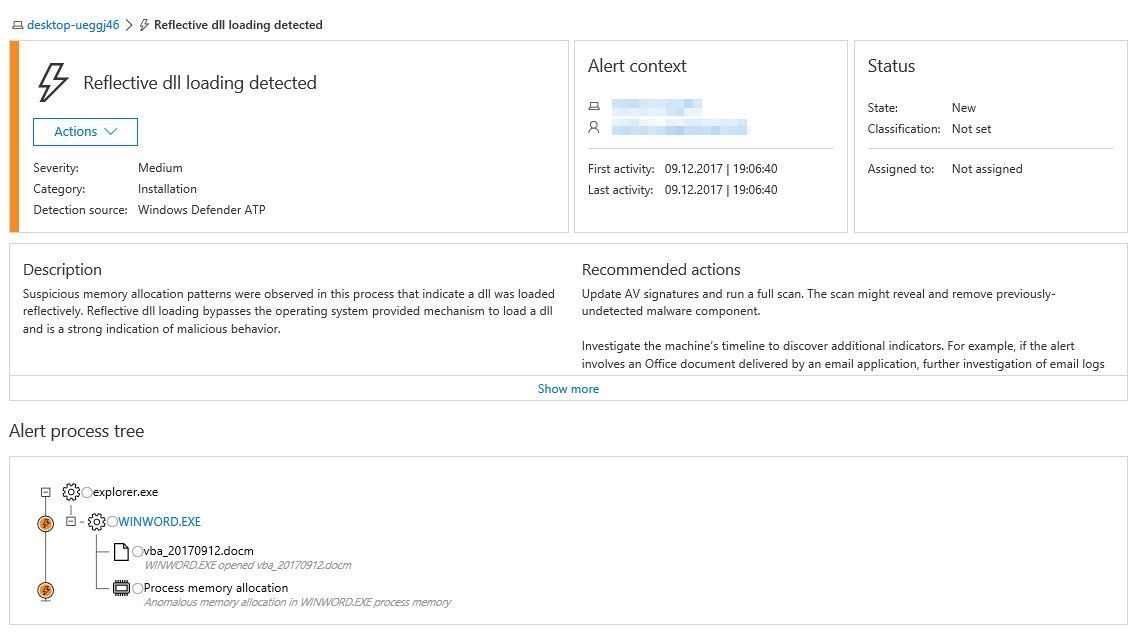
Task: Click the explorer.exe gear process icon
Action: pyautogui.click(x=70, y=492)
